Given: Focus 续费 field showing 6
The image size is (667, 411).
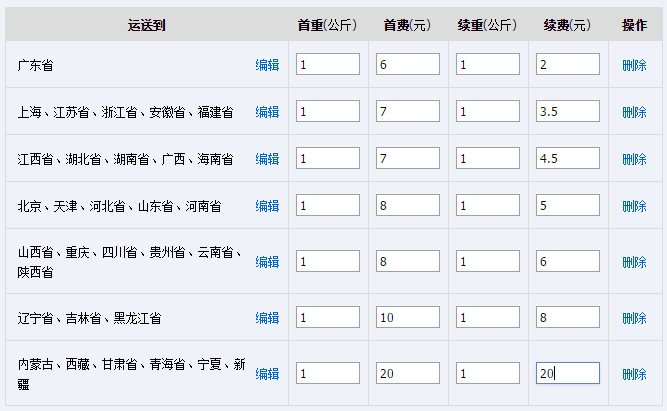Looking at the screenshot, I should pyautogui.click(x=568, y=261).
